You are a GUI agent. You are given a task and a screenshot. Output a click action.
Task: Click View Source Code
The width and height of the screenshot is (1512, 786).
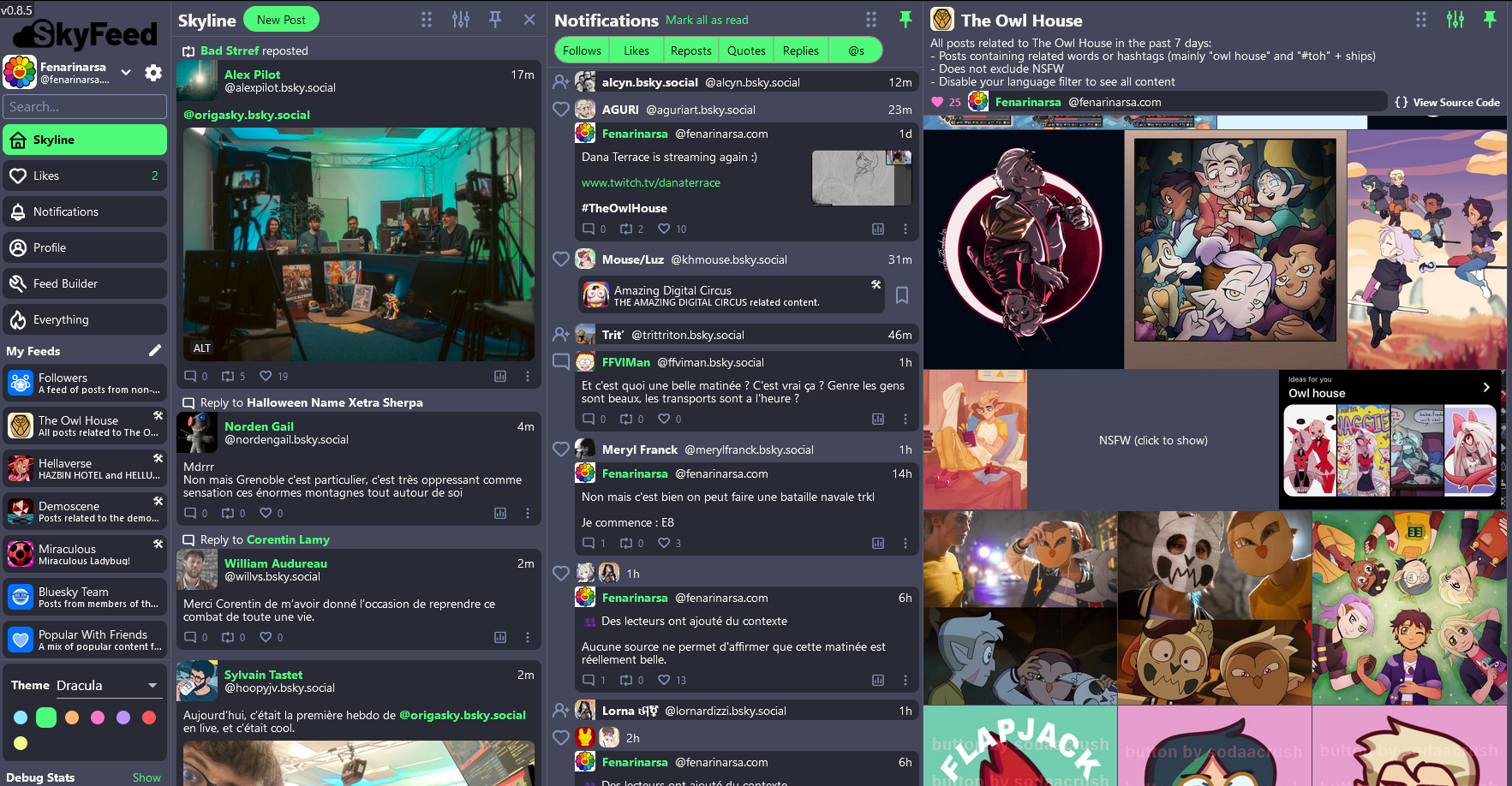click(x=1448, y=102)
